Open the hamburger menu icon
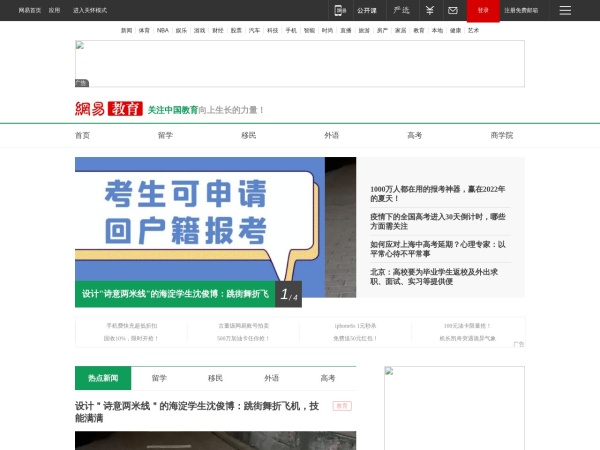Screen dimensions: 600x450 565,10
